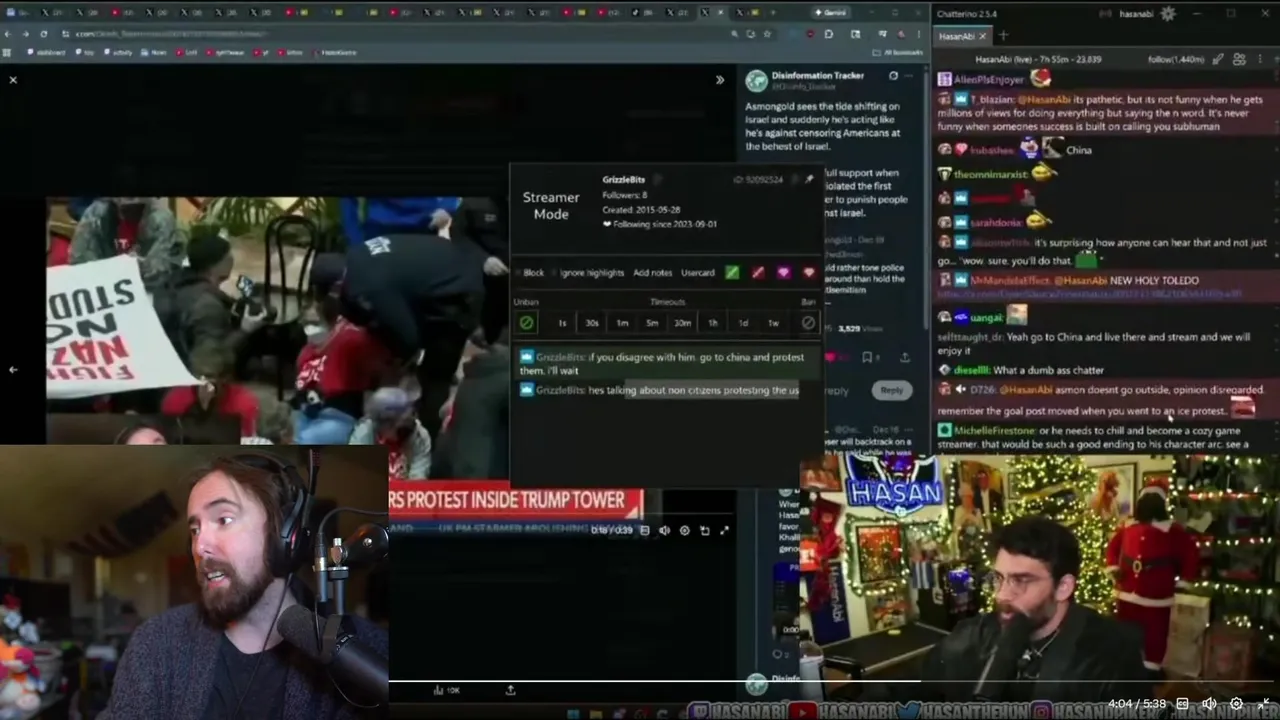This screenshot has height=720, width=1280.
Task: Click username AlienPlsEnjoyer in chat
Action: tap(989, 79)
